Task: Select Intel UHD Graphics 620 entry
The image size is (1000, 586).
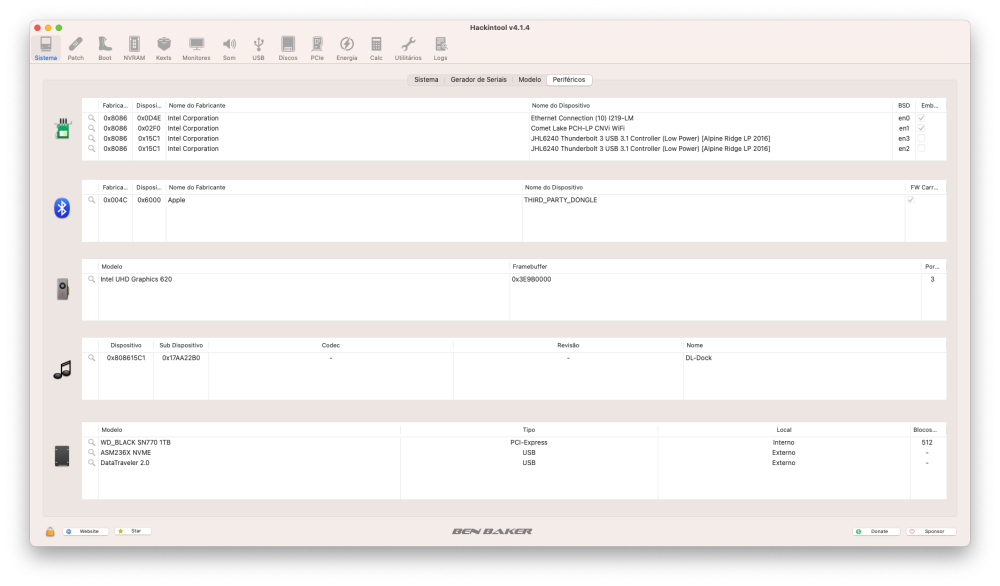Action: pyautogui.click(x=136, y=279)
